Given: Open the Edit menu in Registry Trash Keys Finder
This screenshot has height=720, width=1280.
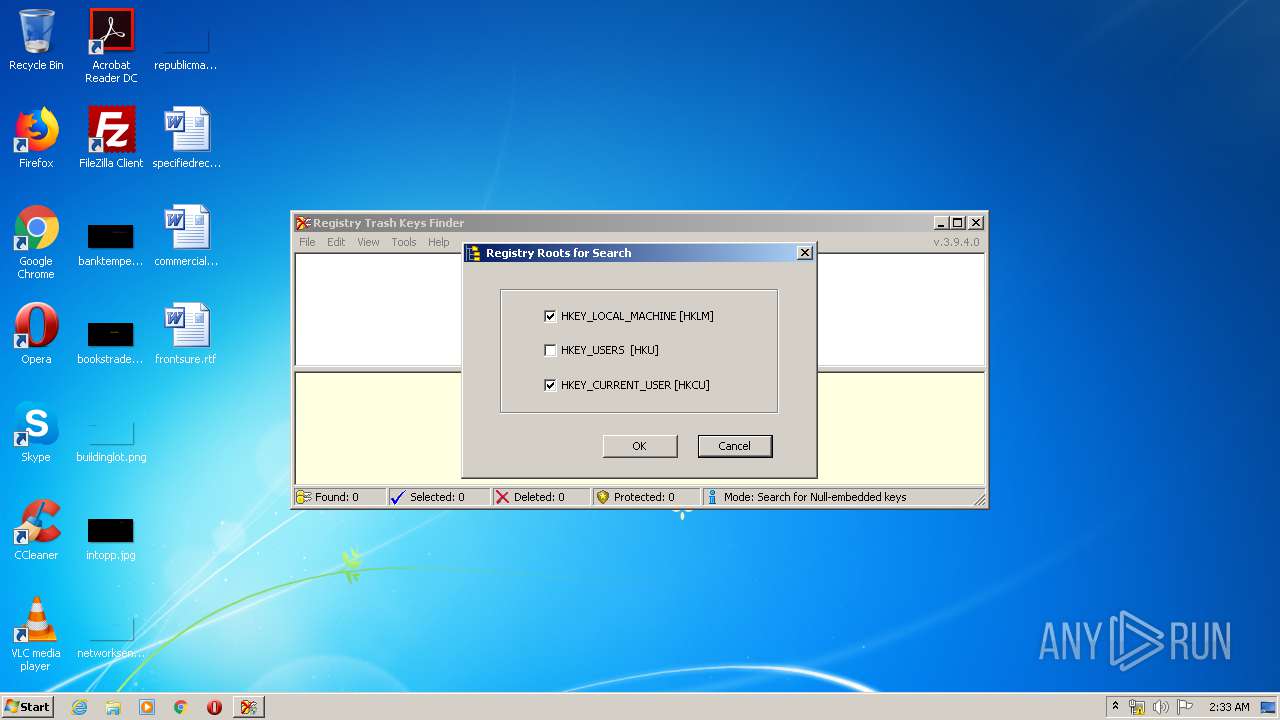Looking at the screenshot, I should click(x=336, y=242).
